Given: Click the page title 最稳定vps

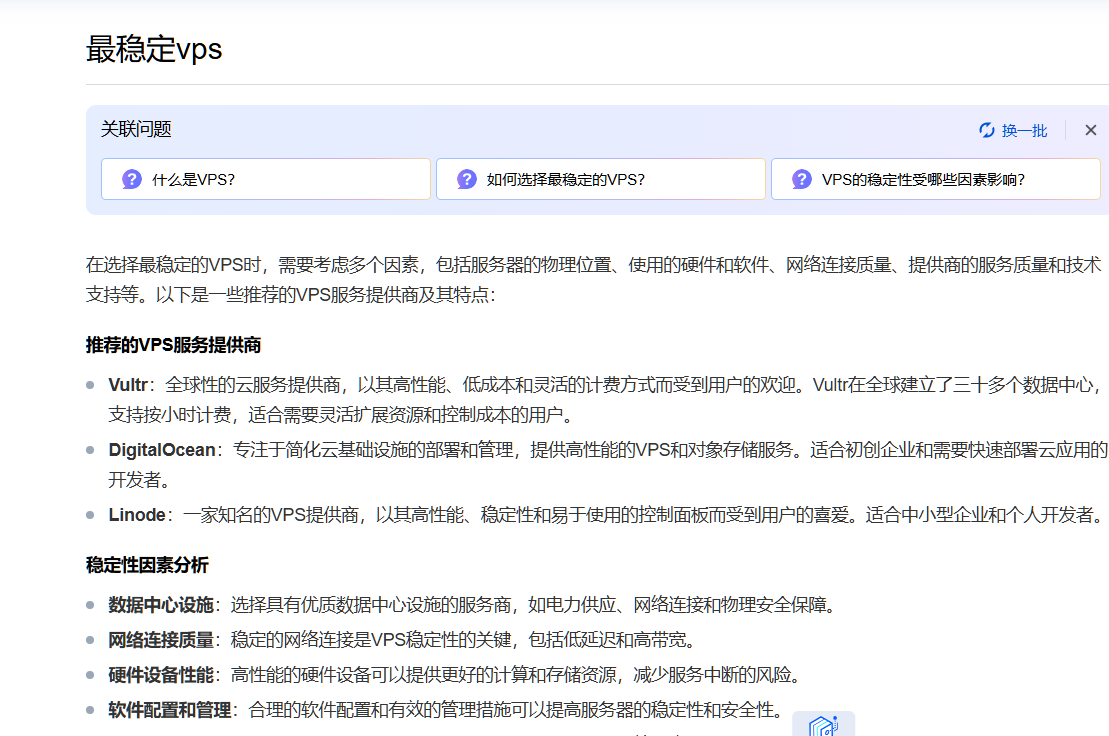Looking at the screenshot, I should [153, 49].
